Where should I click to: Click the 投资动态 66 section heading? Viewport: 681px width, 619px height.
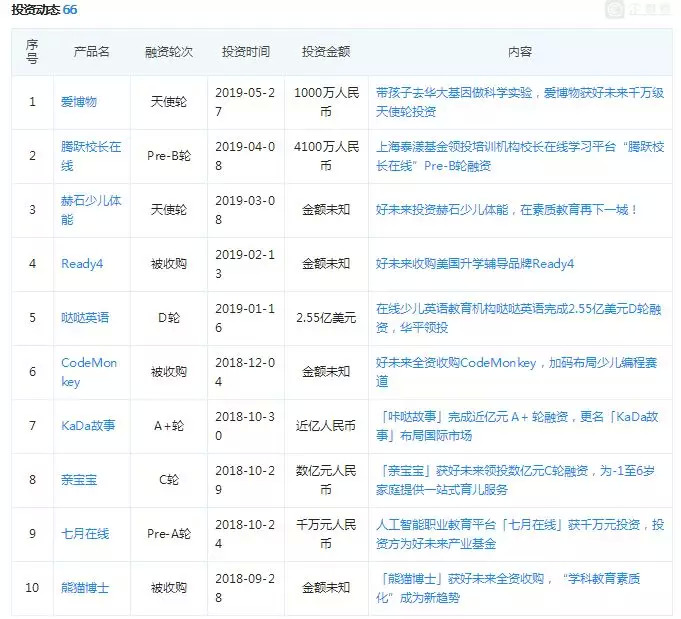[x=44, y=10]
